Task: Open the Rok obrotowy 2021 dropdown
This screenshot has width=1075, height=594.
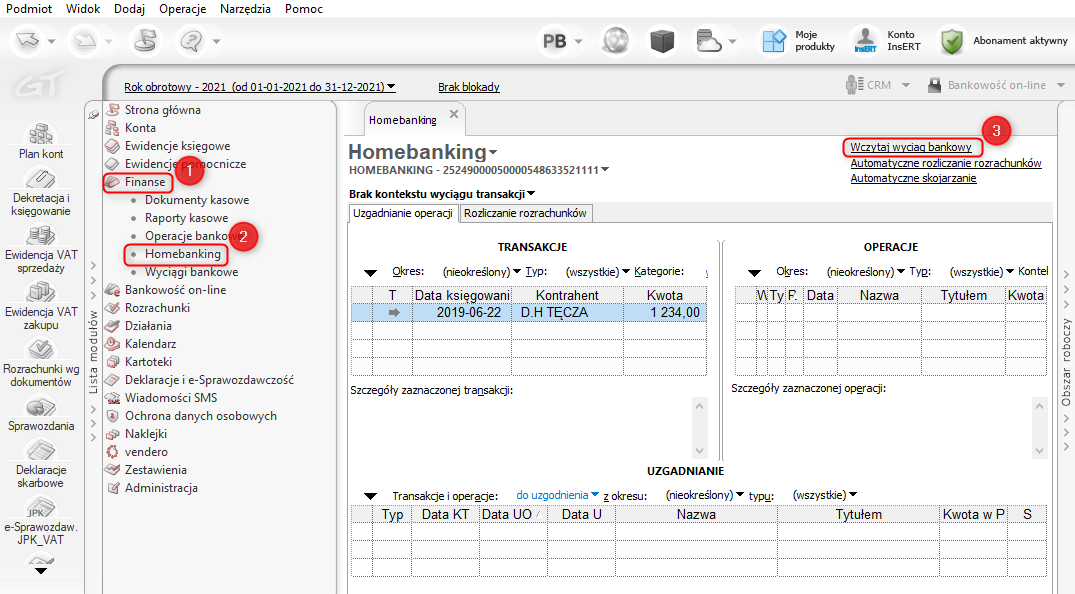Action: tap(260, 87)
